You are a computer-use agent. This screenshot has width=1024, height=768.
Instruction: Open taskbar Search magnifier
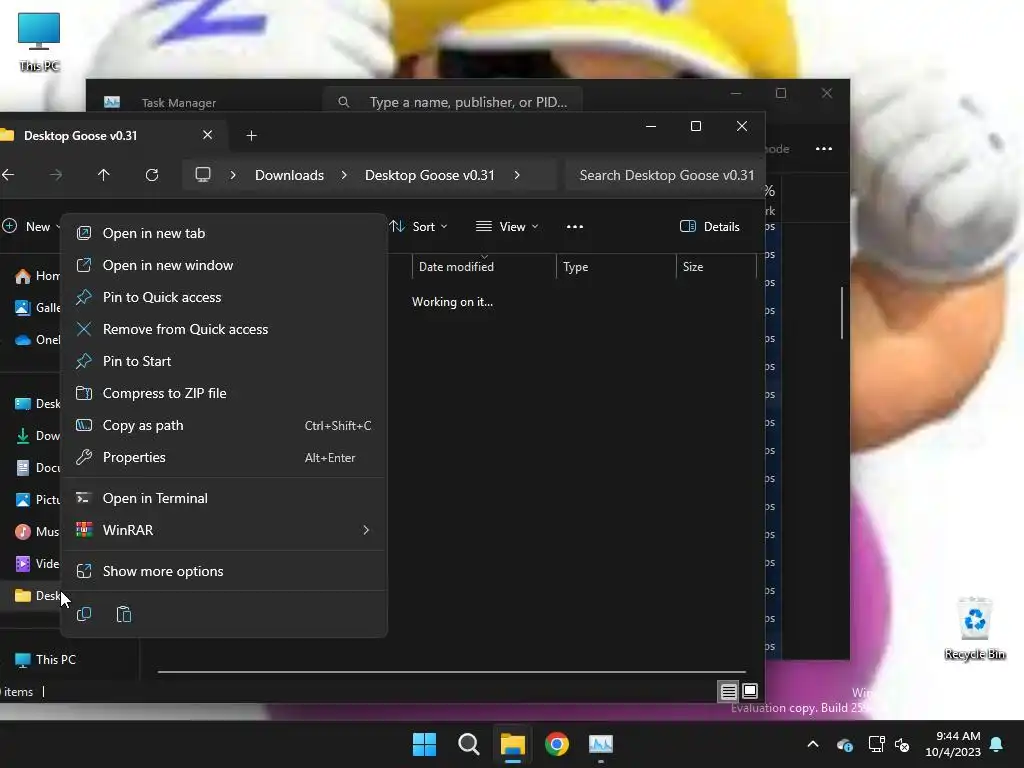click(x=468, y=744)
